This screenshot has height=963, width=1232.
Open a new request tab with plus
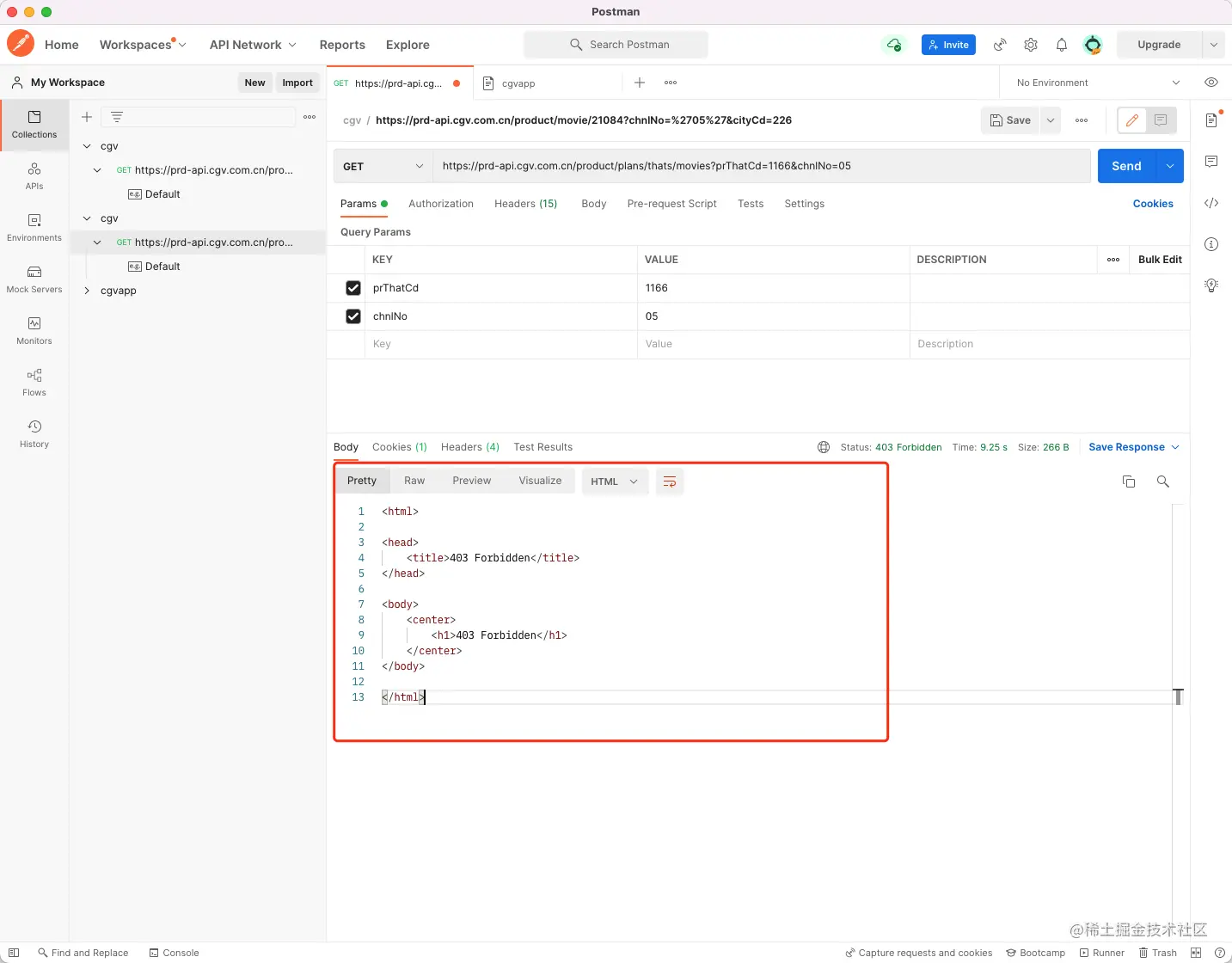click(x=640, y=83)
